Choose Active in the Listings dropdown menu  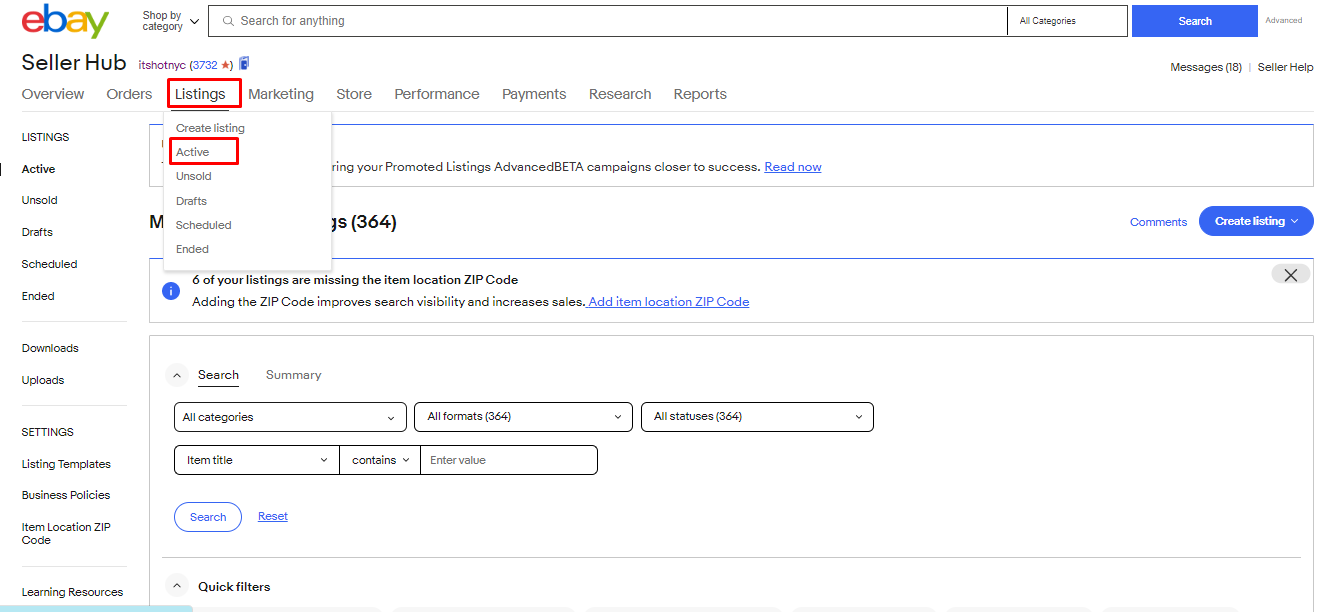tap(193, 152)
